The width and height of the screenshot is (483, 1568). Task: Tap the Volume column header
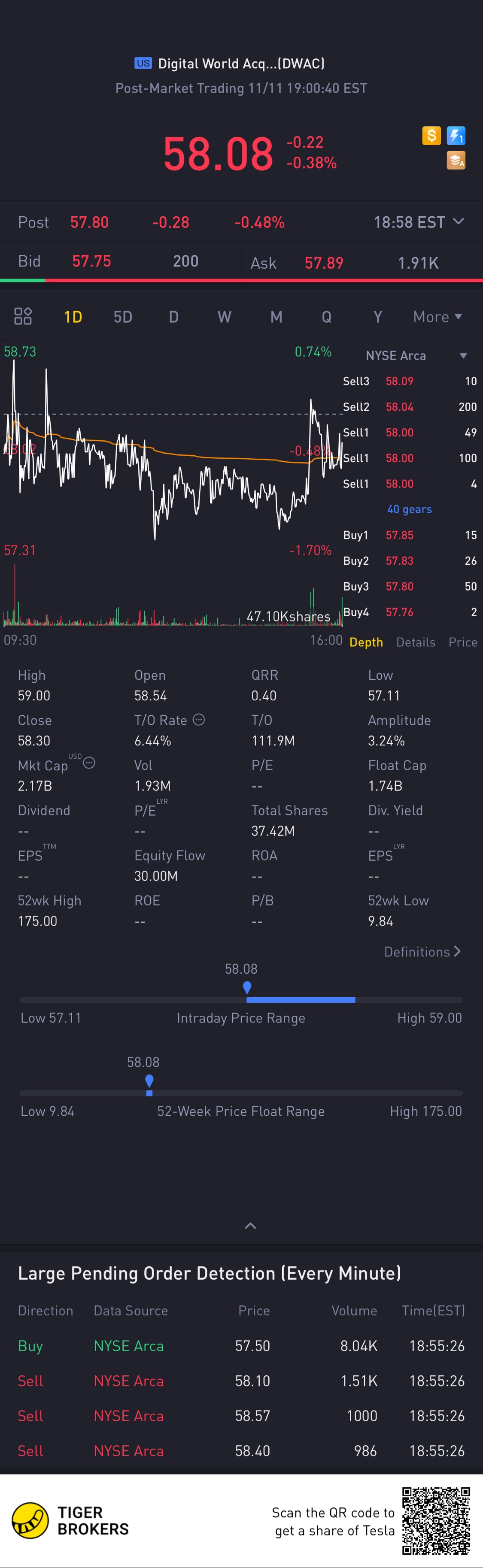(355, 1311)
